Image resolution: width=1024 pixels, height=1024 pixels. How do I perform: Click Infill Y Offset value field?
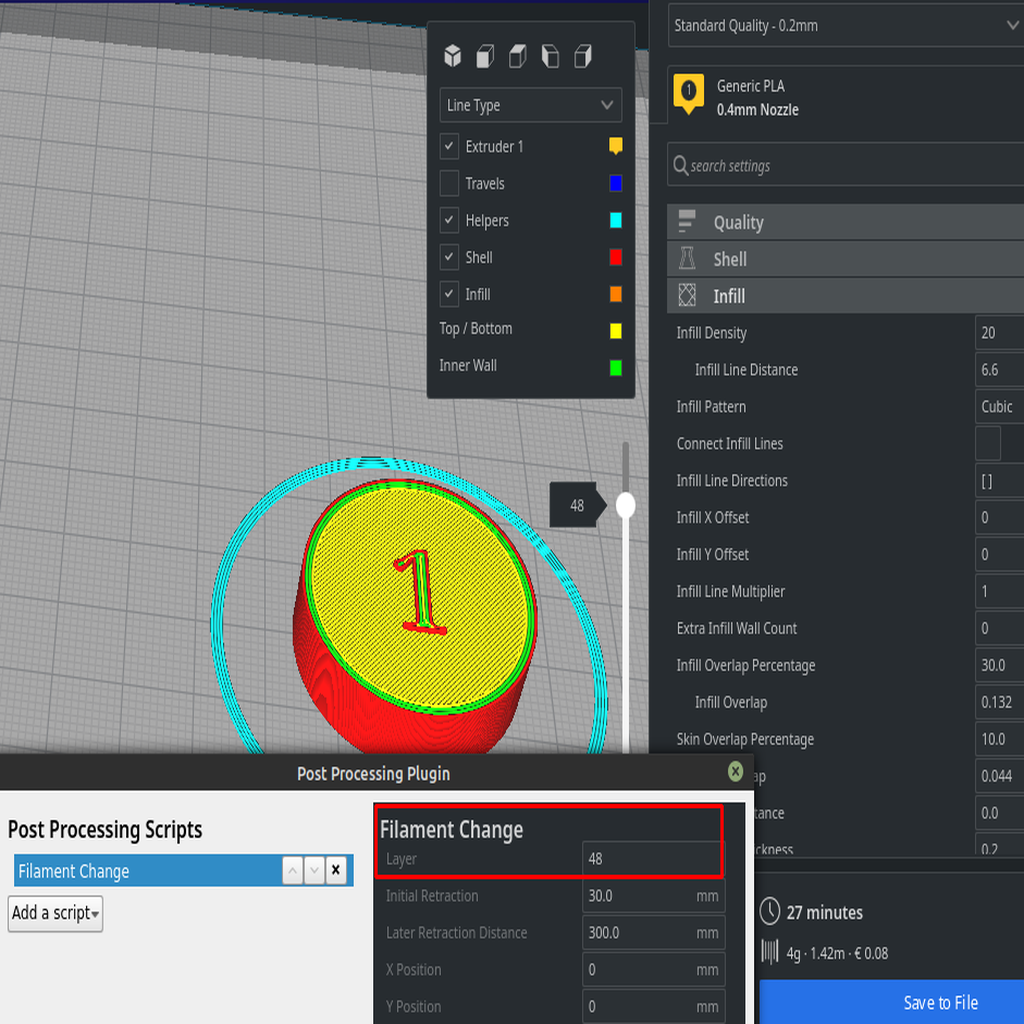(x=999, y=554)
